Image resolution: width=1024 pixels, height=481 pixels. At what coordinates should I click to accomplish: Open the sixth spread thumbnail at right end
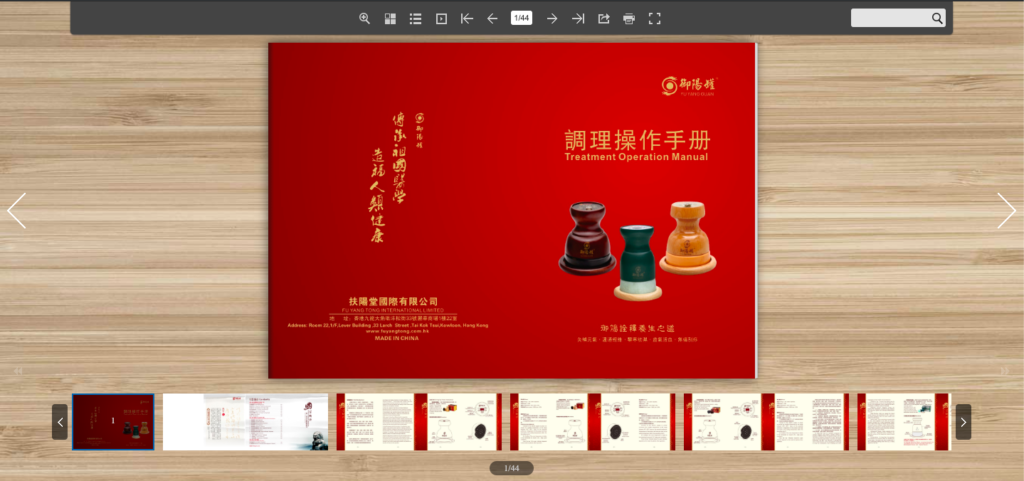coord(904,422)
